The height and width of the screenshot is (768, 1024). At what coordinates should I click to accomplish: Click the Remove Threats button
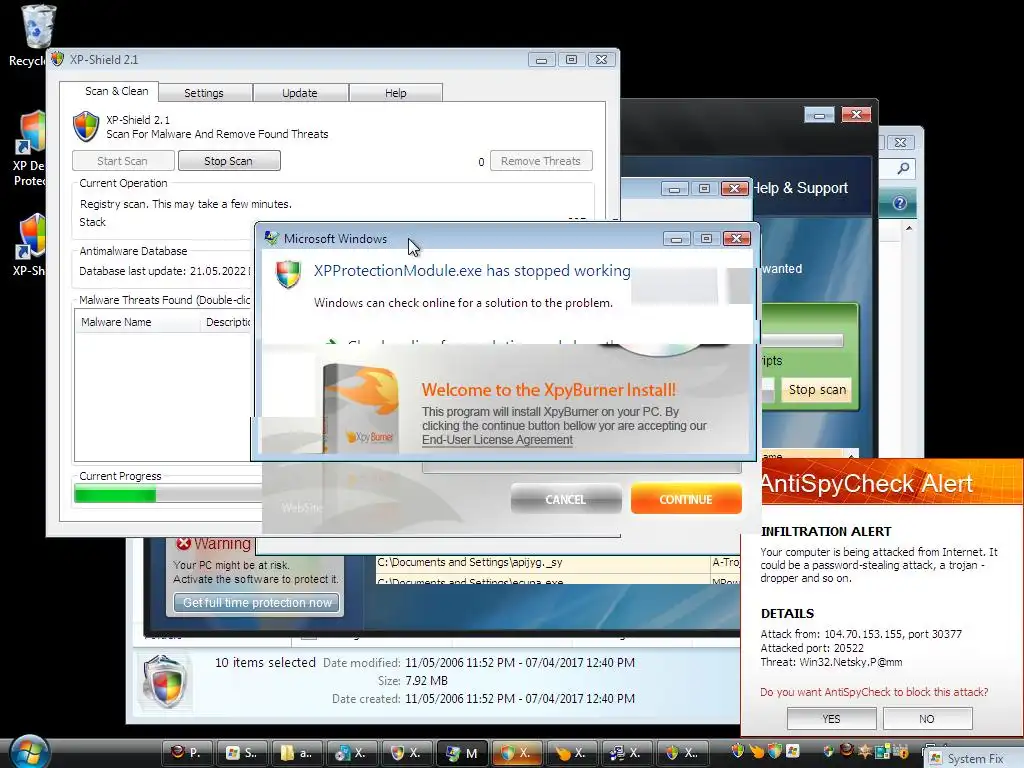tap(541, 161)
